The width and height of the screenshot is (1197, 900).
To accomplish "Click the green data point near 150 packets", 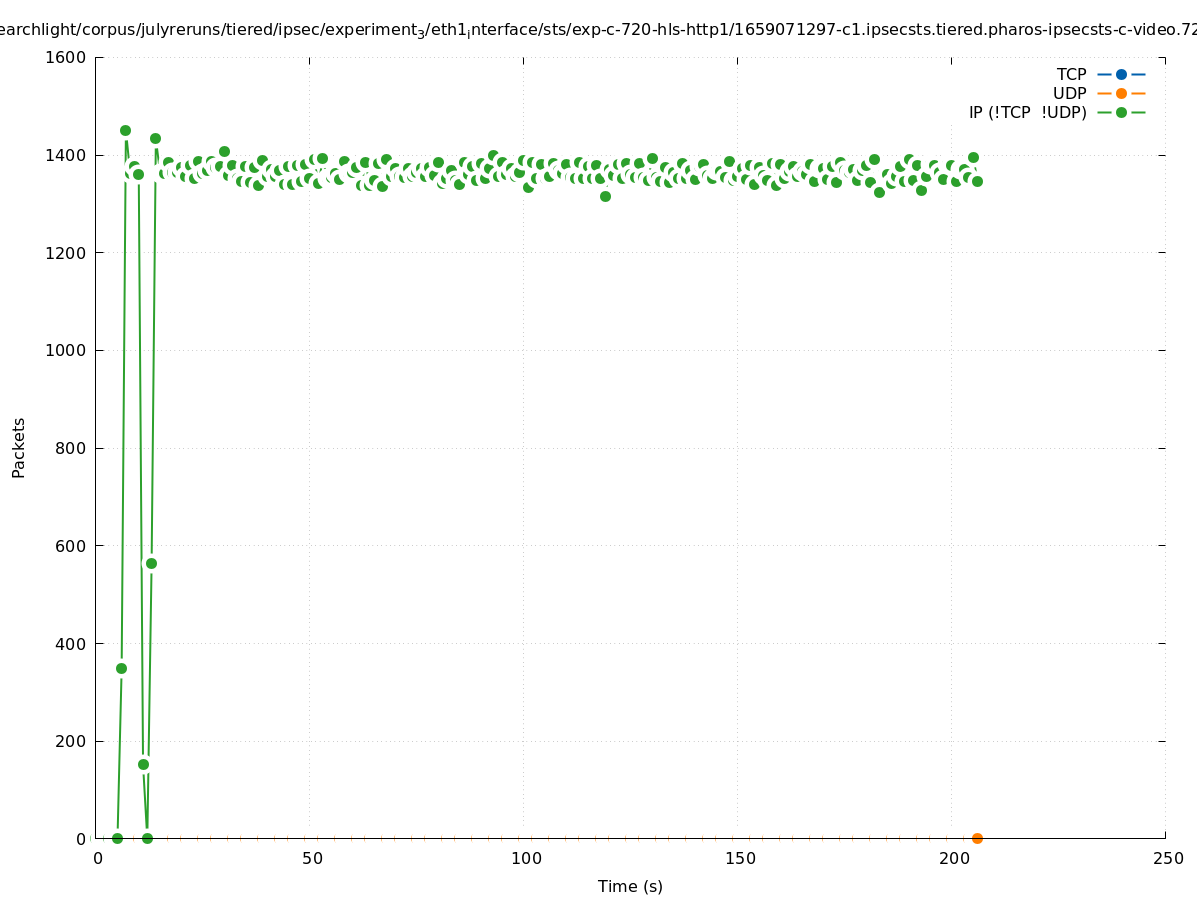I will tap(143, 764).
